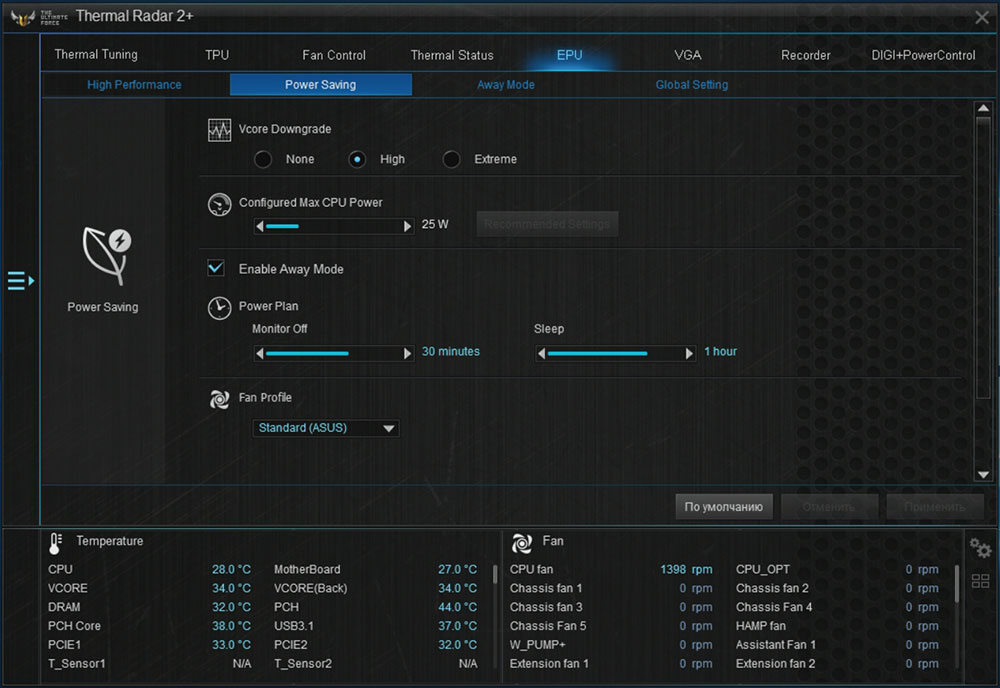Click the По умолчанию default button

coord(724,507)
